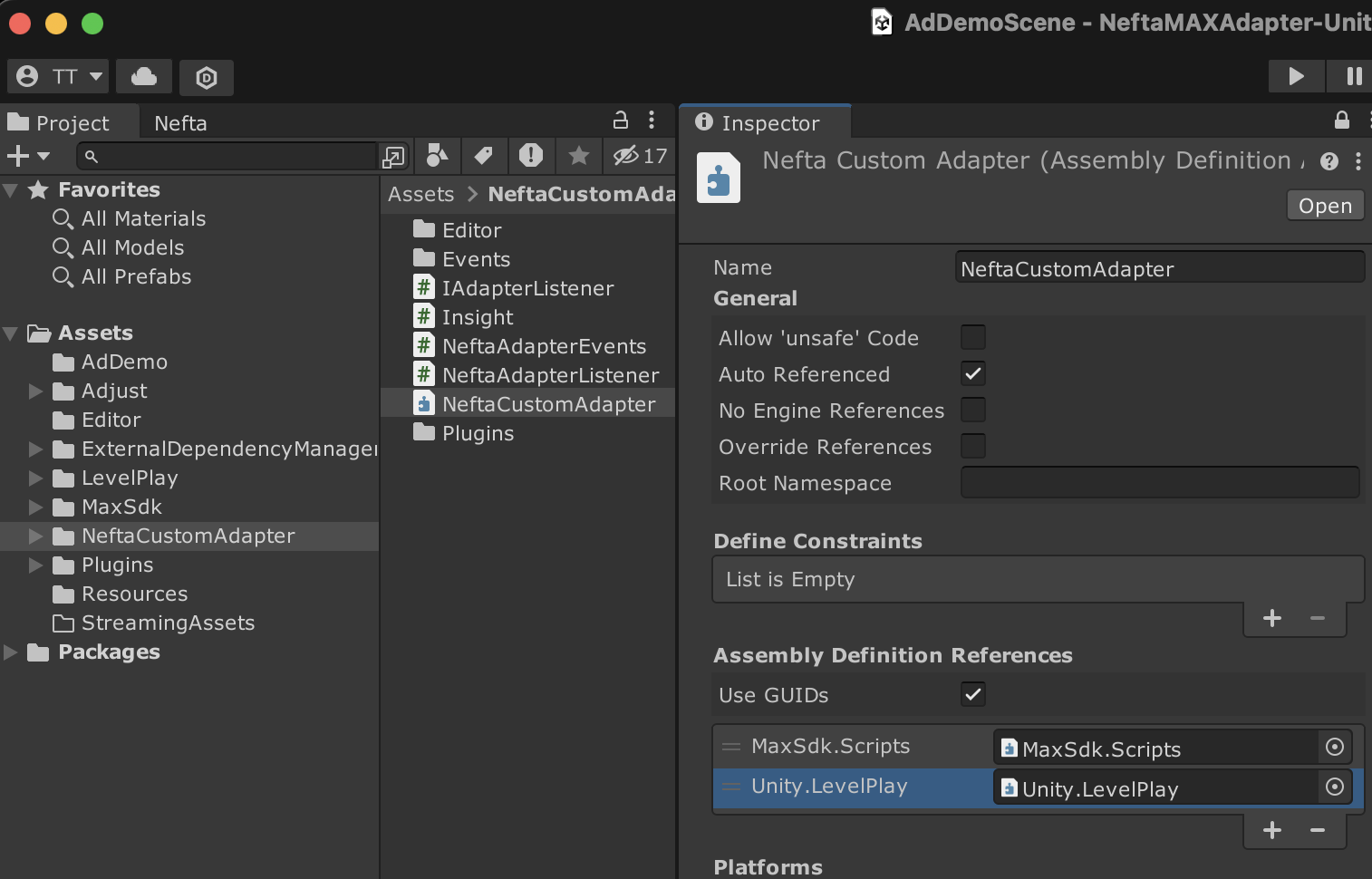Uncheck the Auto Referenced checkbox

click(973, 373)
